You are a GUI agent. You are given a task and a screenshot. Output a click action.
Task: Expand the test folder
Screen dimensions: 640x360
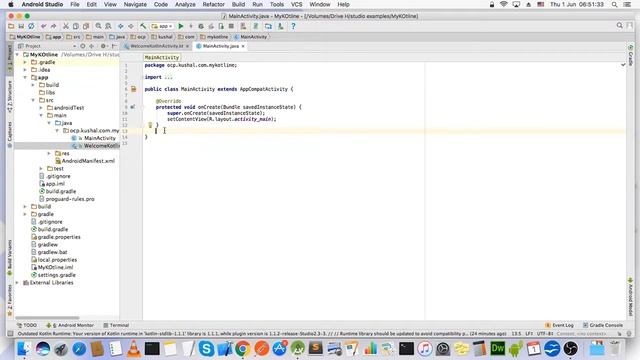[x=41, y=169]
